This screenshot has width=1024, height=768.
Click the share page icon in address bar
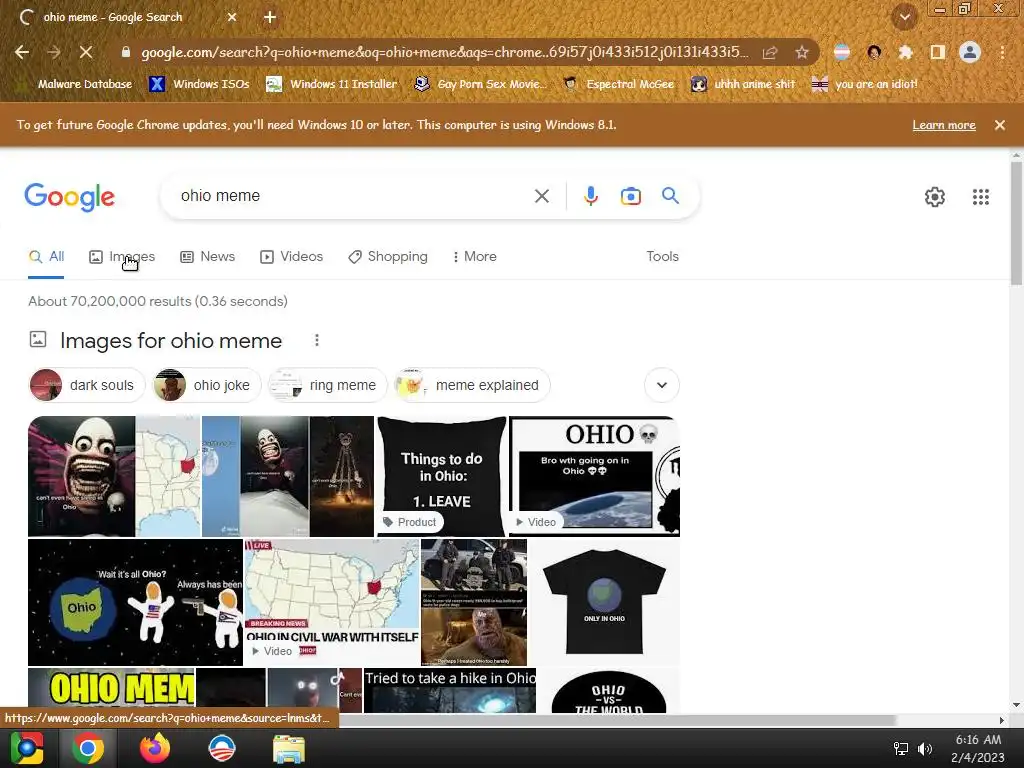pyautogui.click(x=770, y=52)
